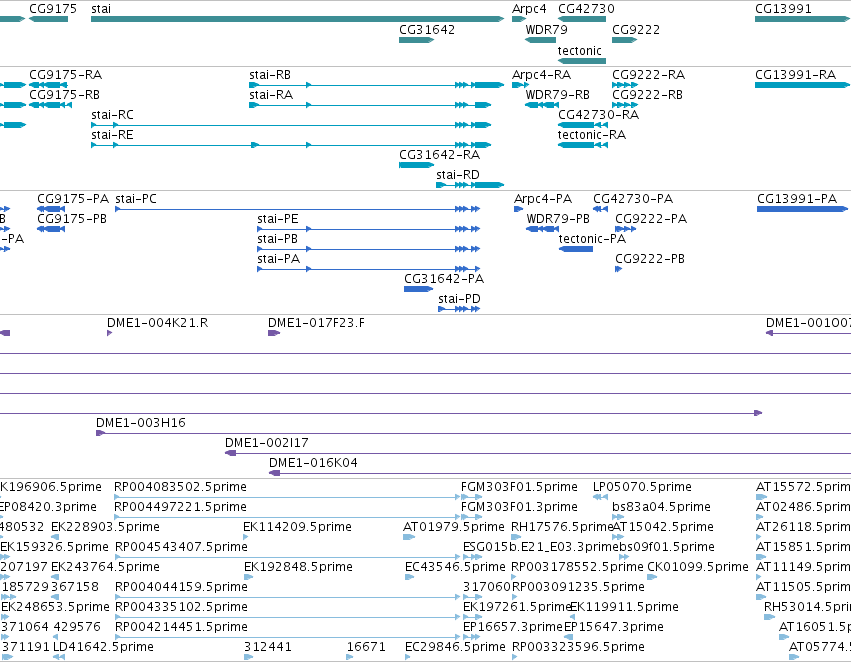Click BAC end DME1-004K21.R
851x662 pixels.
click(110, 333)
